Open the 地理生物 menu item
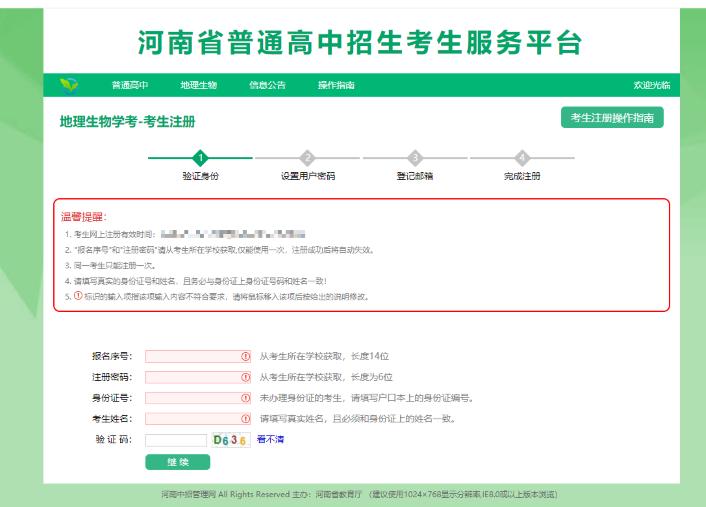Viewport: 706px width, 507px height. point(199,85)
